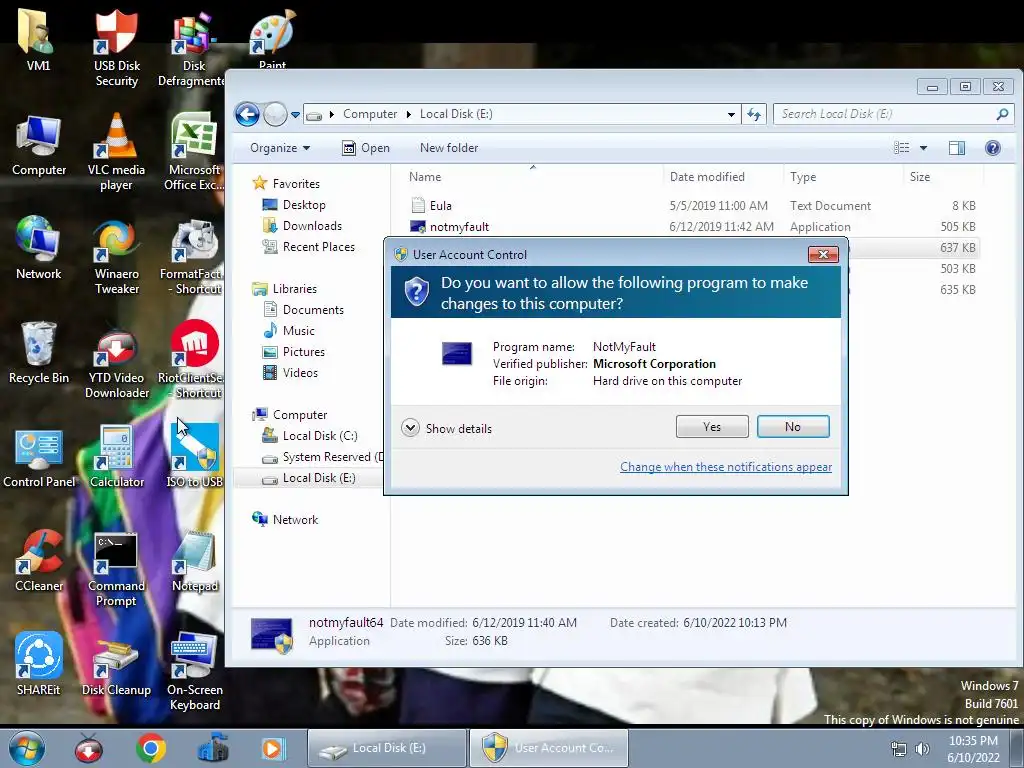Select SHAREit desktop icon
Screen dimensions: 1024x768
click(39, 664)
